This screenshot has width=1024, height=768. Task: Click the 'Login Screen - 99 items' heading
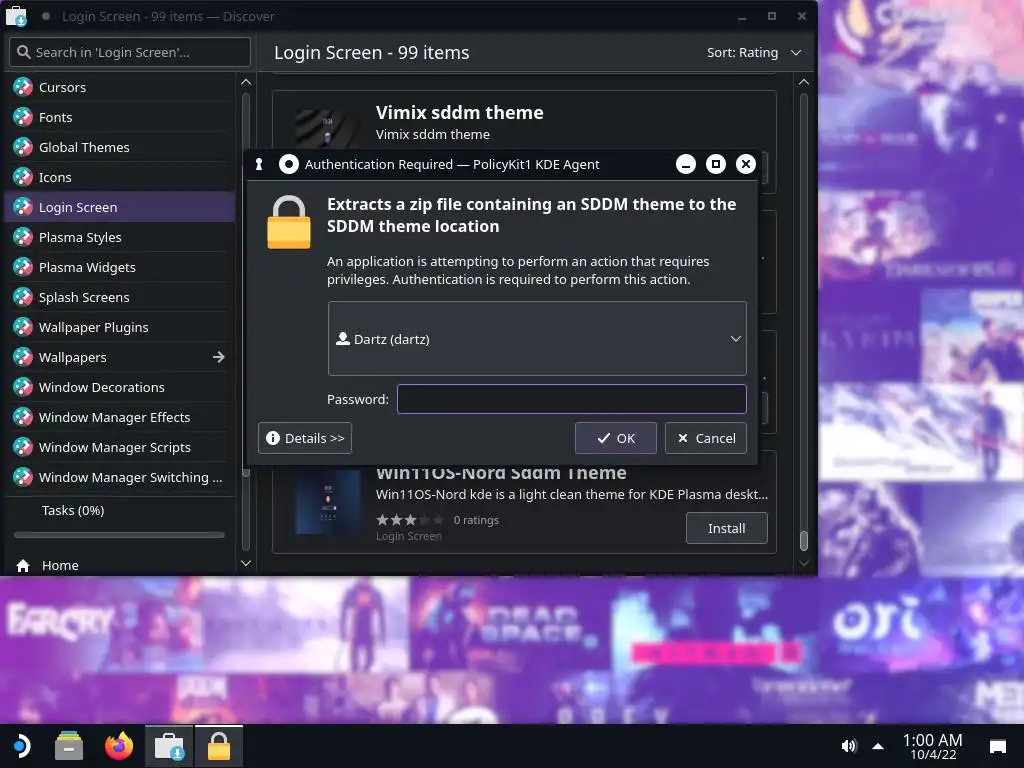tap(372, 52)
